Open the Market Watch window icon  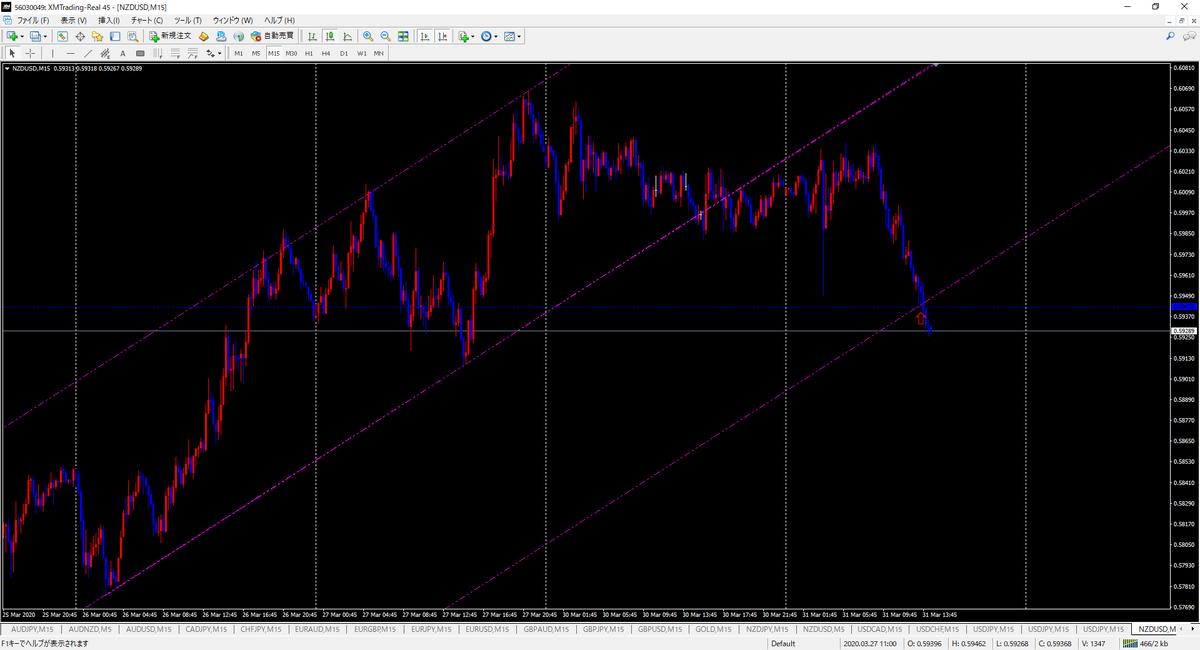pos(63,36)
